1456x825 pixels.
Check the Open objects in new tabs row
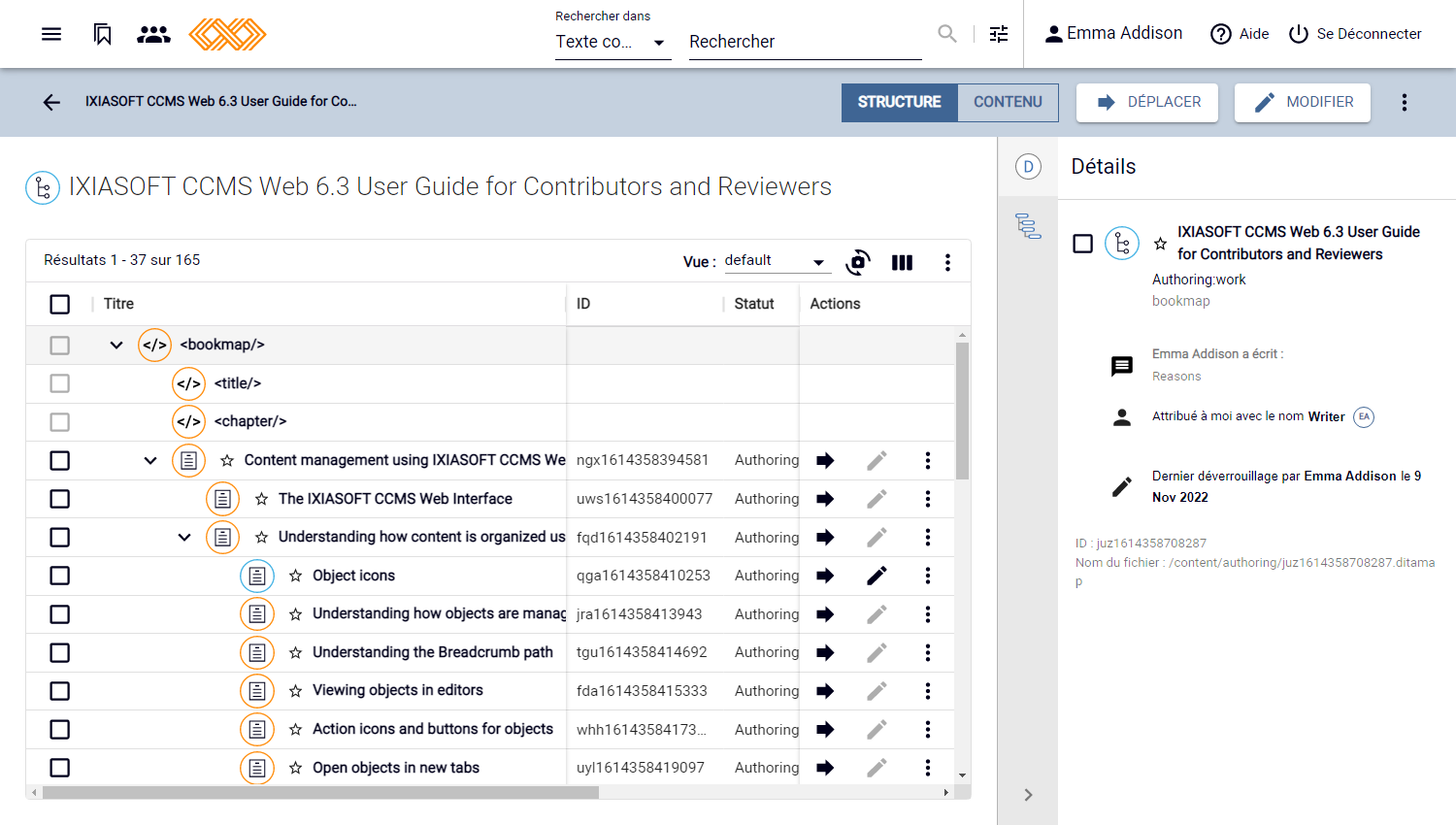[60, 768]
